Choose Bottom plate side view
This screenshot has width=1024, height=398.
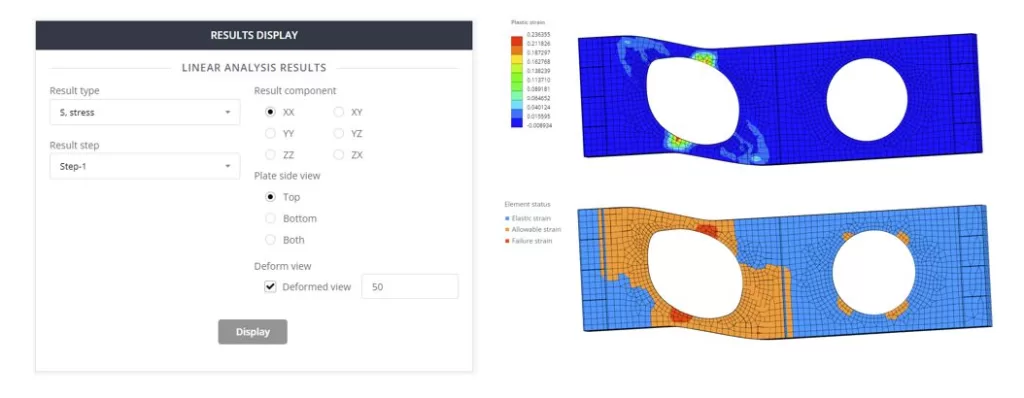270,218
